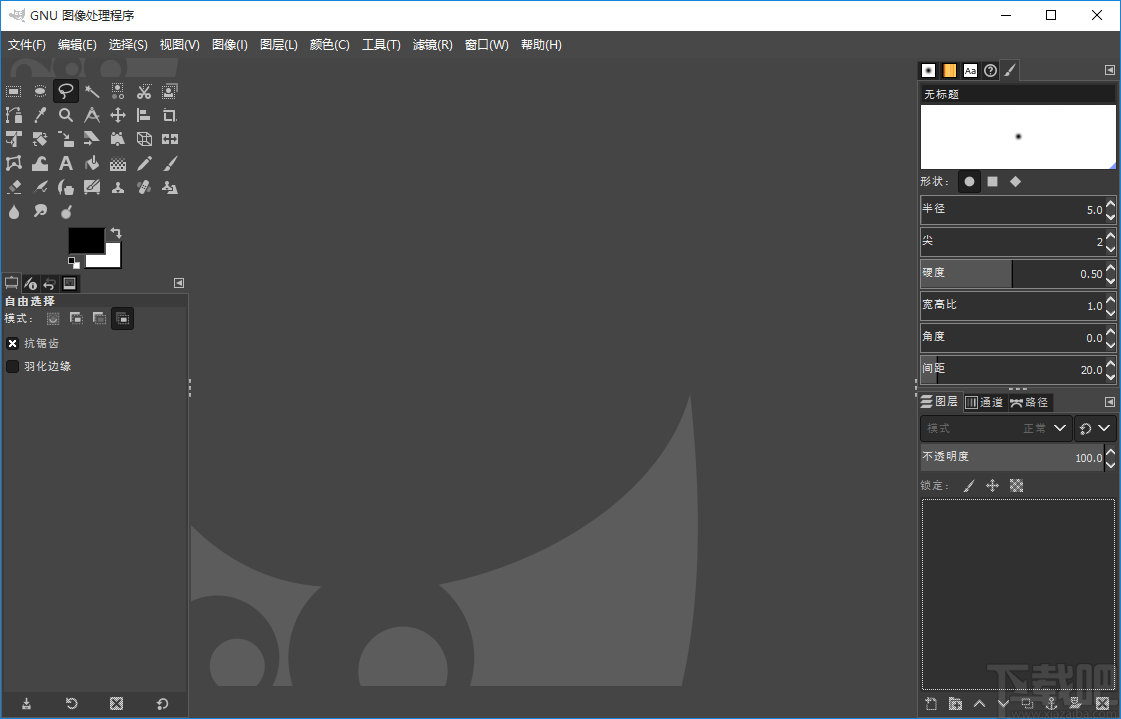This screenshot has height=719, width=1121.
Task: Select the Eraser tool
Action: 14,187
